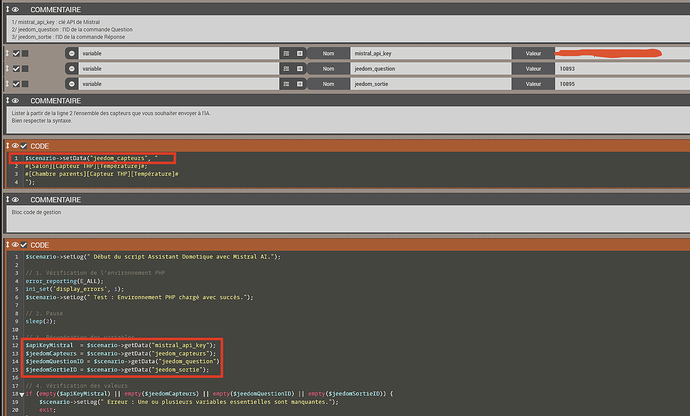Click the name field containing jeedom_sortie
Screen dimensions: 690x416
[x=431, y=84]
